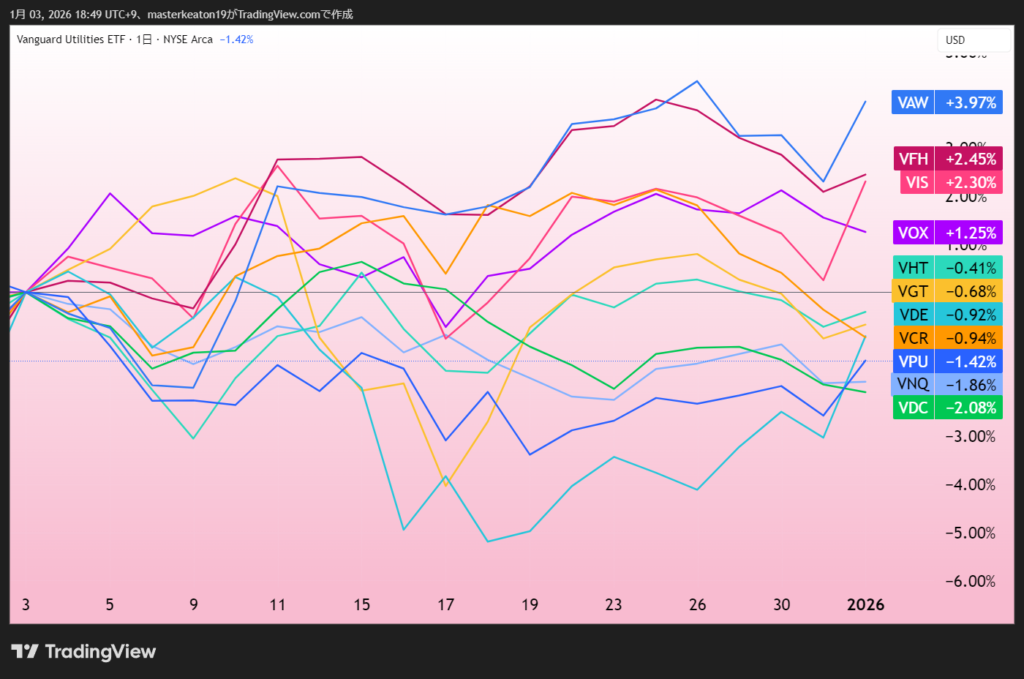
Task: Click the VGT -0.68% yellow label
Action: [947, 292]
